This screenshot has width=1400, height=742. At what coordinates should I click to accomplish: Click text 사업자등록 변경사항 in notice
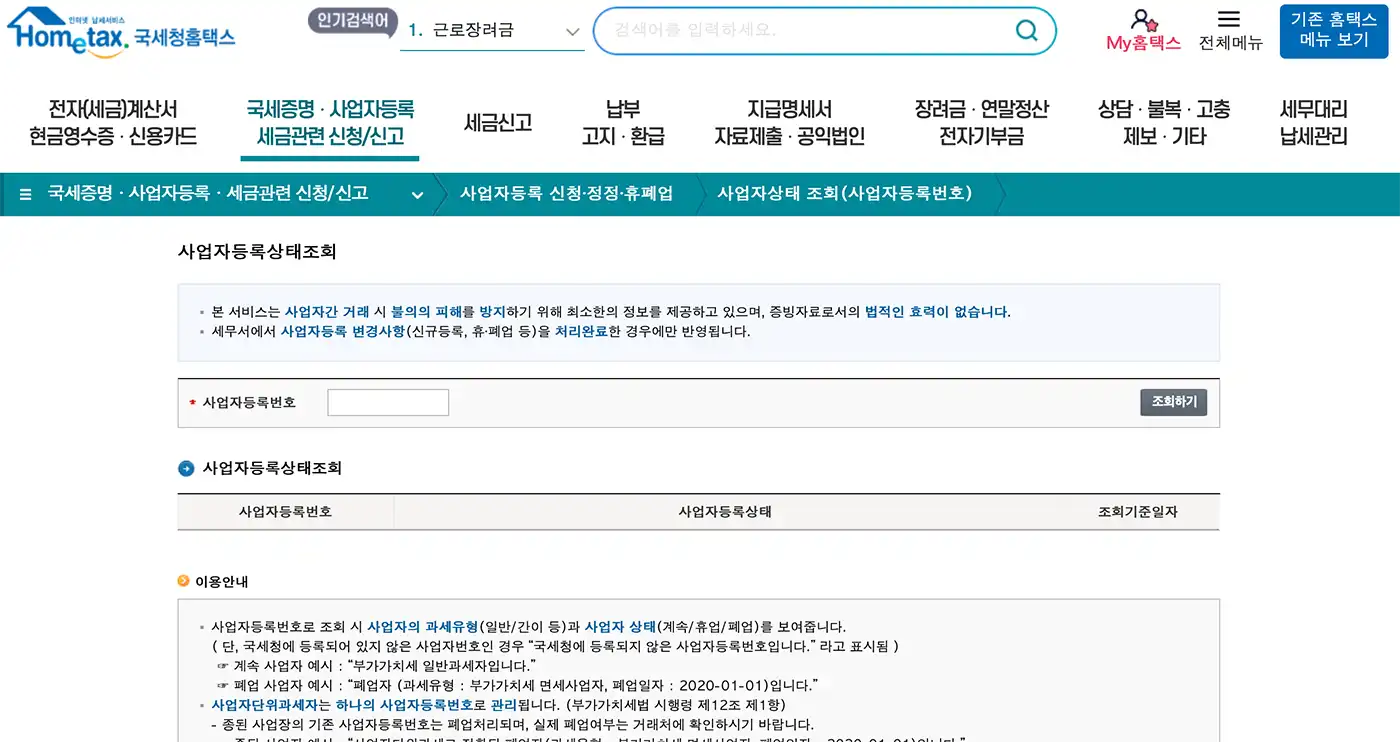343,331
